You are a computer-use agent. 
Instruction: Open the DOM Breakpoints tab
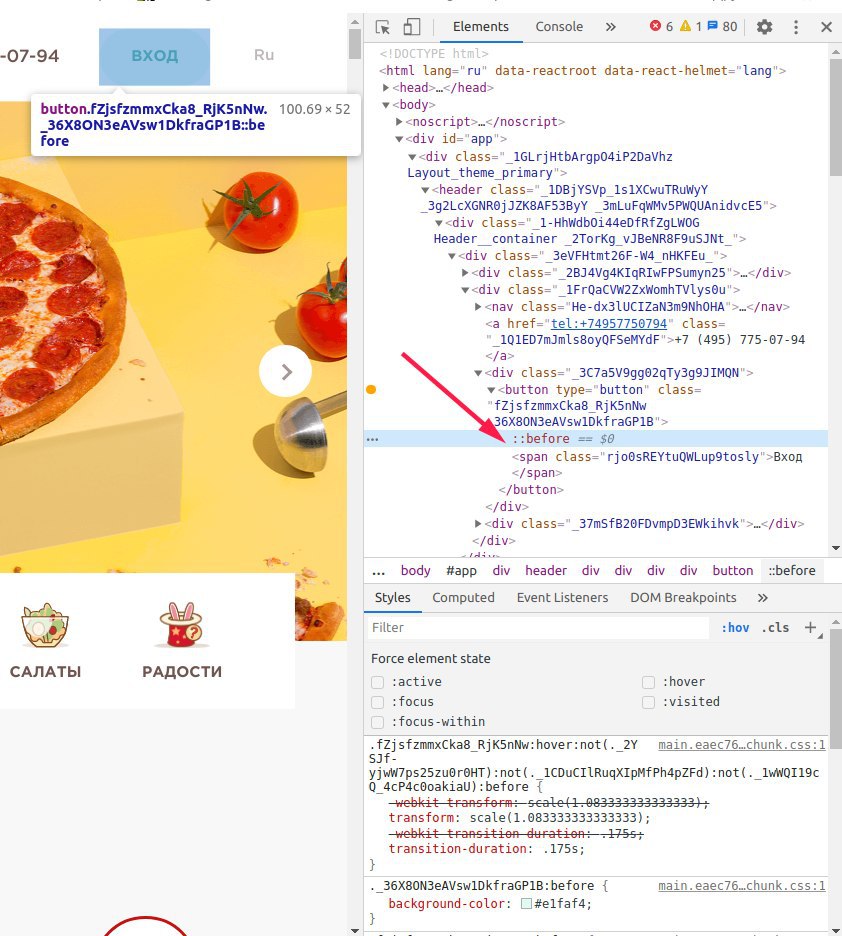click(x=683, y=598)
